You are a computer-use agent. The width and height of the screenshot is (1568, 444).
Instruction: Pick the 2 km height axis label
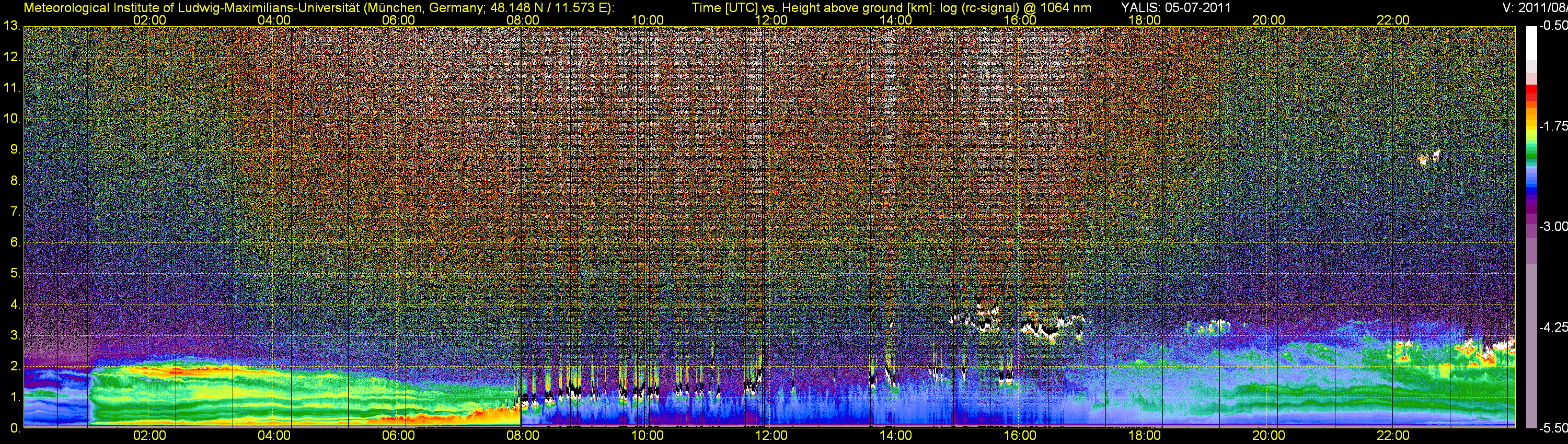tap(15, 366)
